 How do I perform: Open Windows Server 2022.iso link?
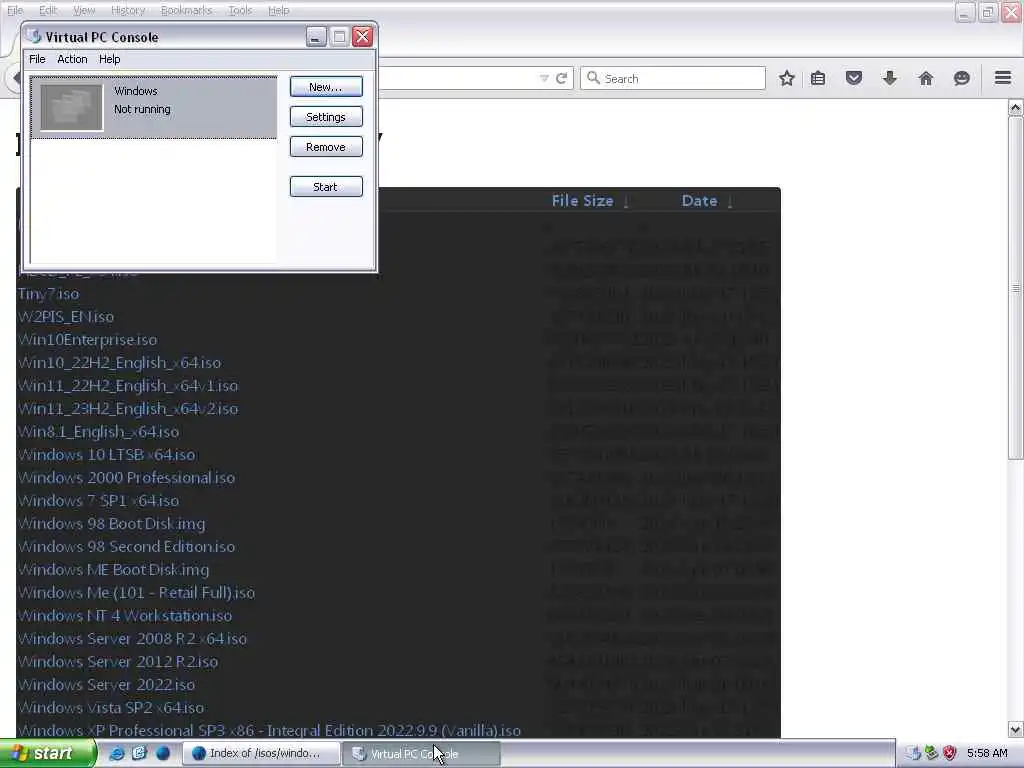tap(107, 684)
